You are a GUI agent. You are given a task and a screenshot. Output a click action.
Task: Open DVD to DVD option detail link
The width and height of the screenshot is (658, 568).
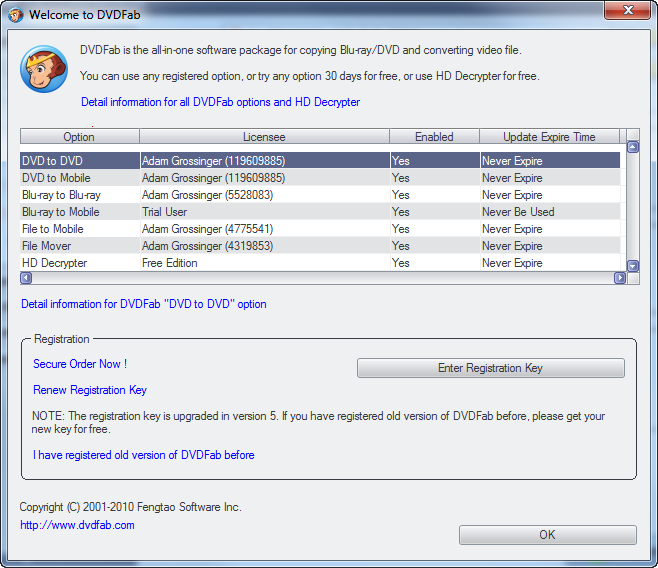(143, 304)
